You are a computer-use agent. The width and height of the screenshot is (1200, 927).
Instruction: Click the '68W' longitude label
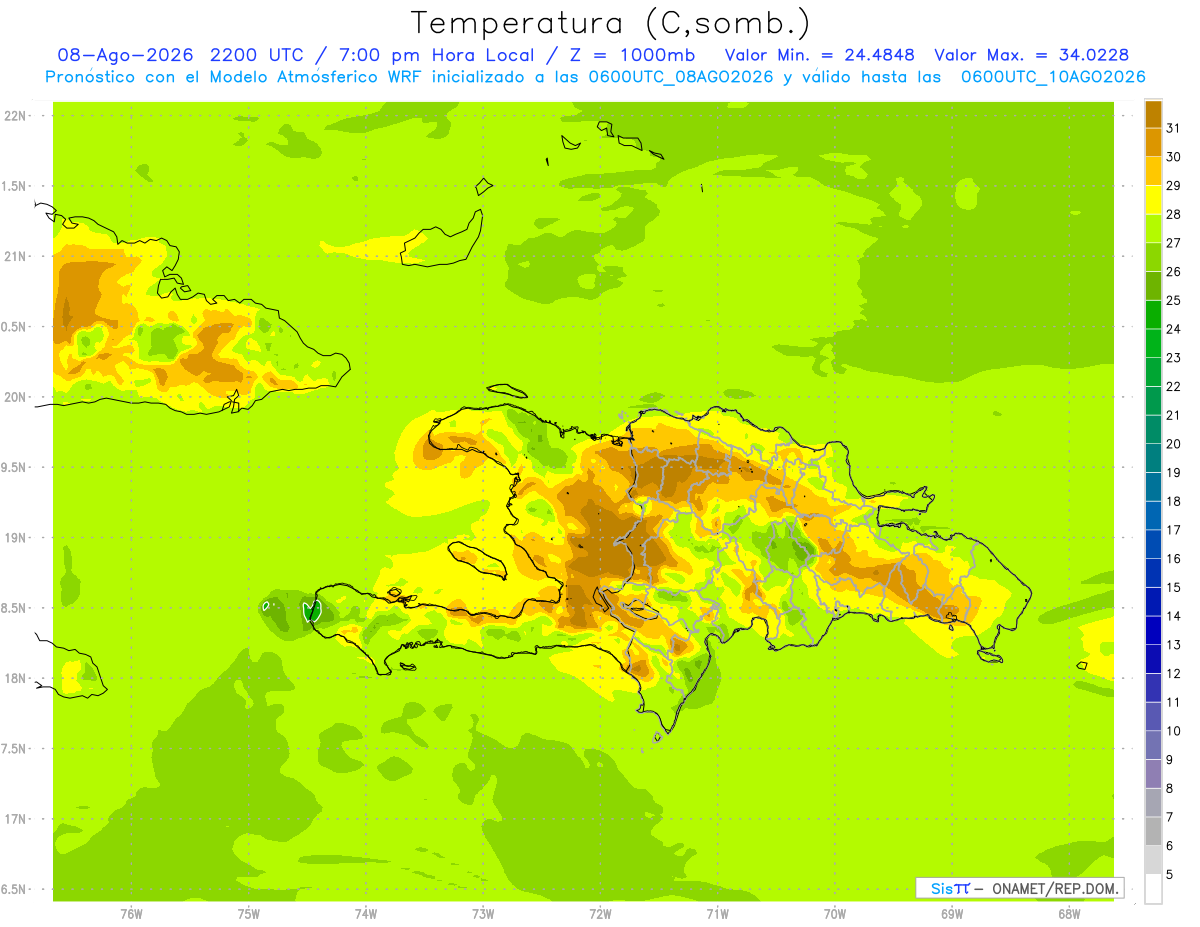tap(1069, 914)
